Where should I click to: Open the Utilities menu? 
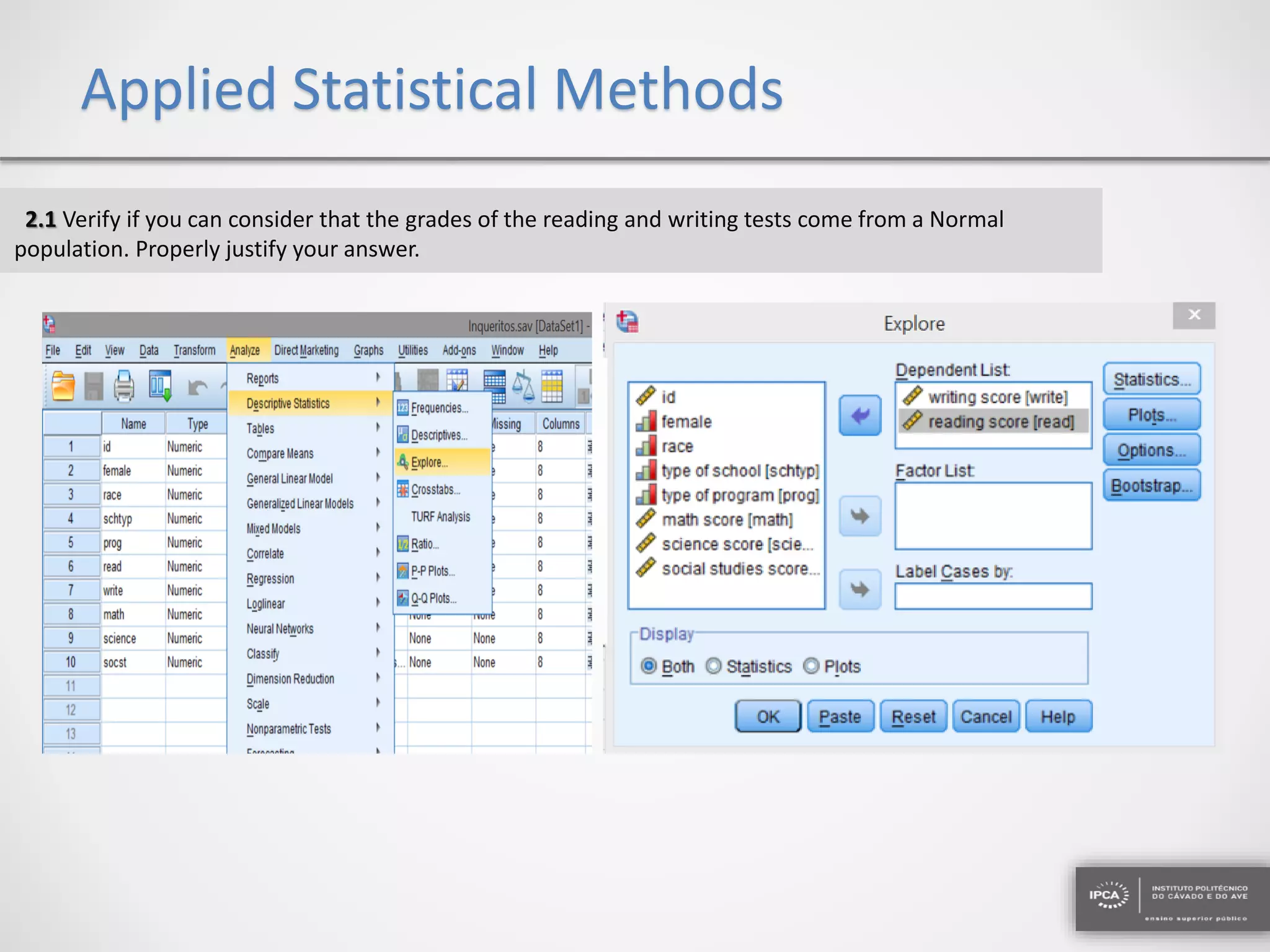(413, 350)
